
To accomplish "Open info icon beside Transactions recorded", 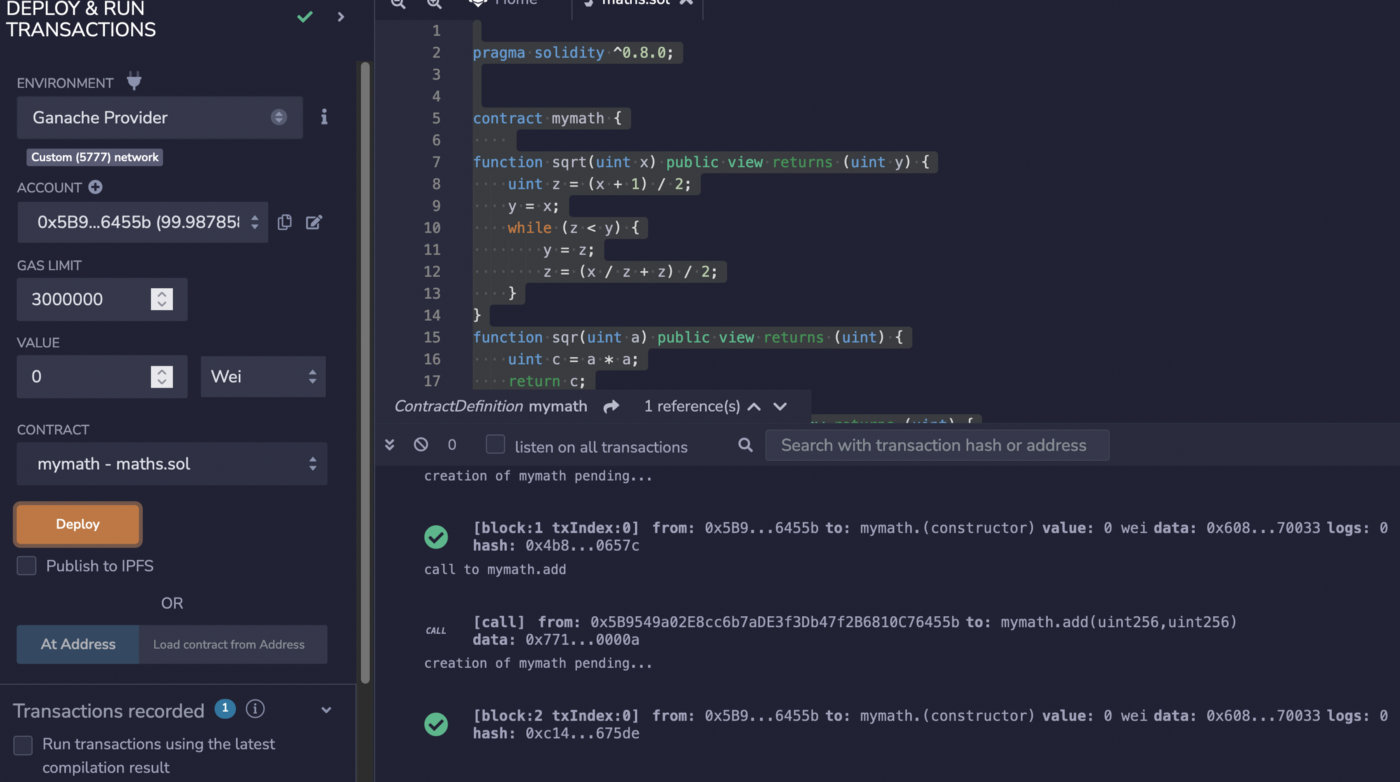I will 256,709.
